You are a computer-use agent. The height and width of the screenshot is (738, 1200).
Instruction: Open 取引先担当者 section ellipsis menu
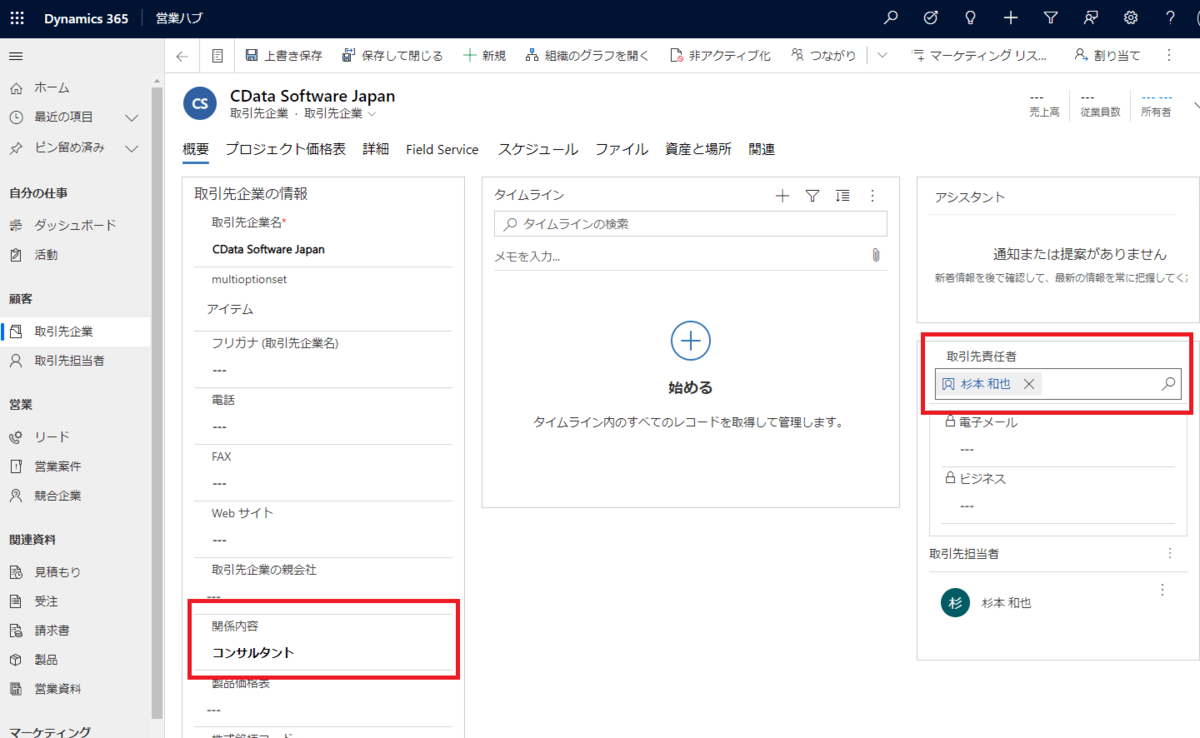pos(1170,553)
